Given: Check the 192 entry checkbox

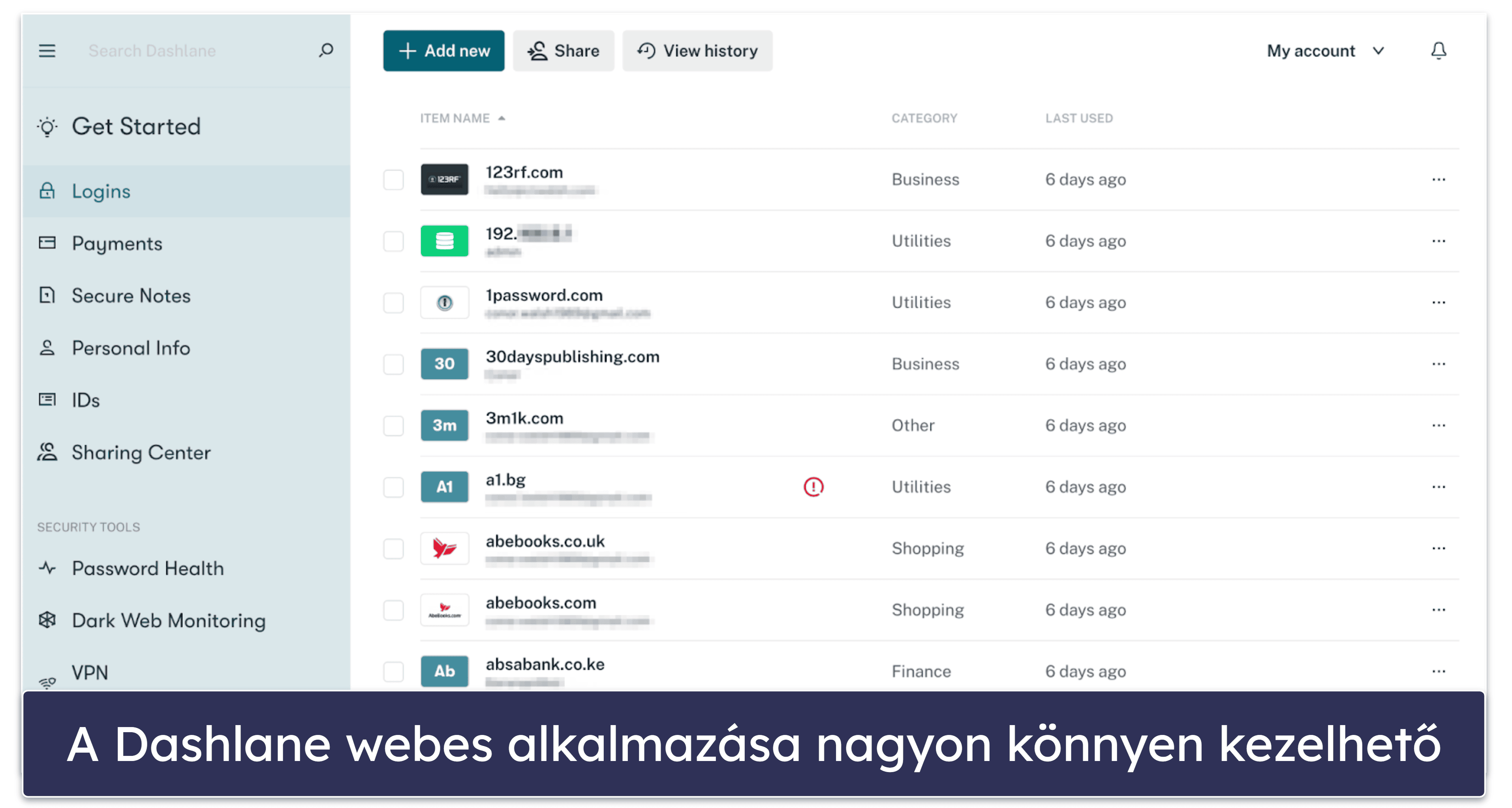Looking at the screenshot, I should pos(393,241).
